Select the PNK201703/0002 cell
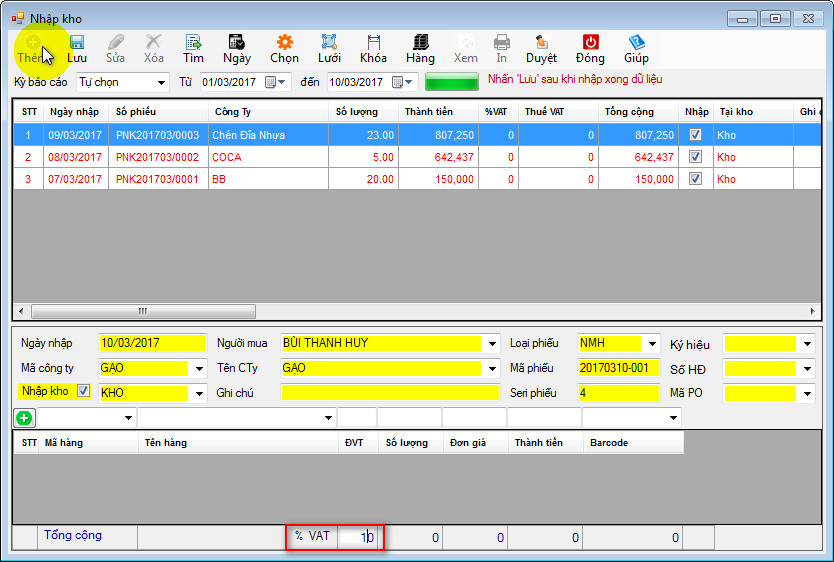 coord(158,157)
